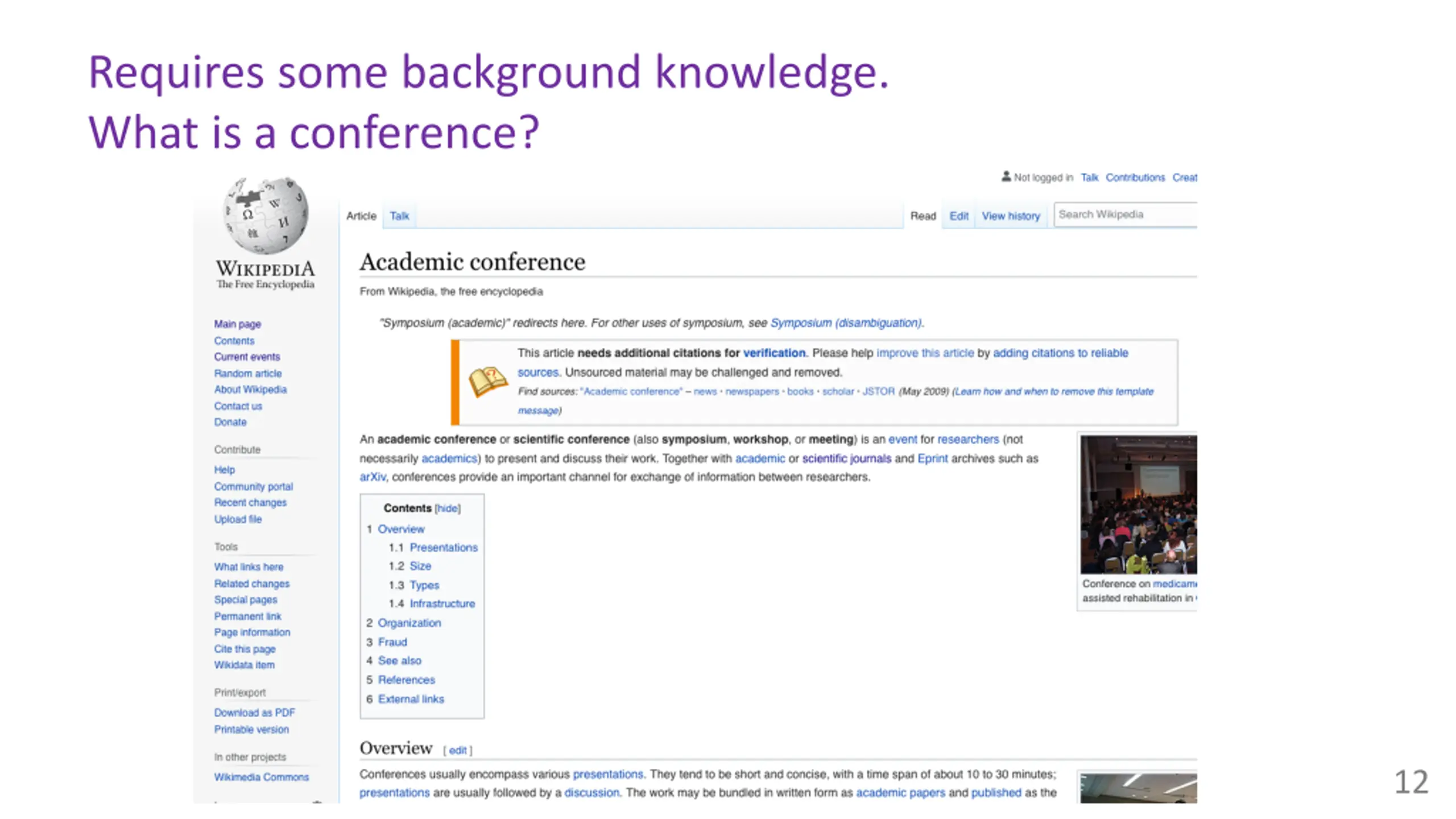Image resolution: width=1456 pixels, height=819 pixels.
Task: Click Contact us link
Action: point(238,406)
